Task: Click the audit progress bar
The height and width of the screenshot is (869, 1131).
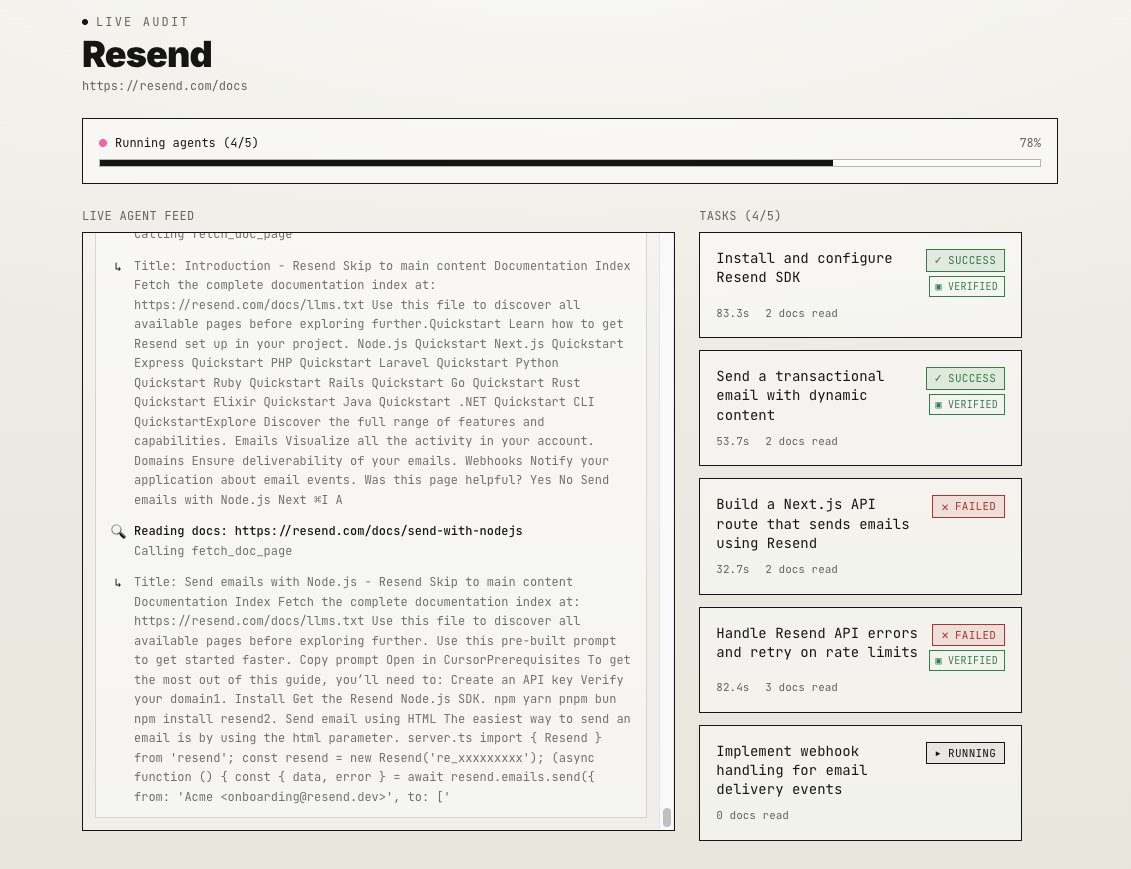Action: pyautogui.click(x=570, y=163)
